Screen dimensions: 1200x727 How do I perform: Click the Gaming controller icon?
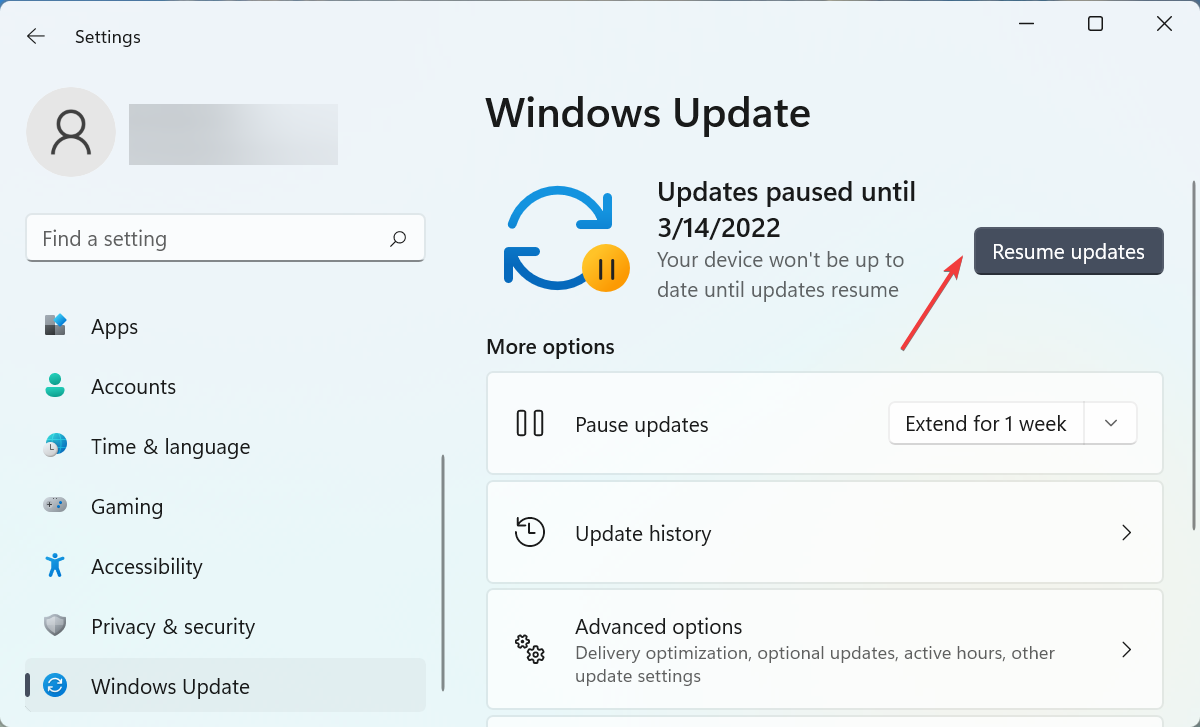55,506
